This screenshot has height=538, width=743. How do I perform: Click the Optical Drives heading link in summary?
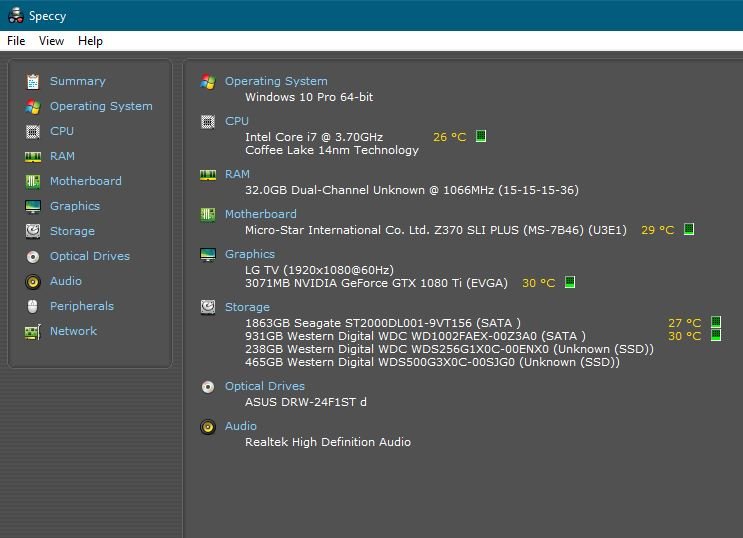265,386
